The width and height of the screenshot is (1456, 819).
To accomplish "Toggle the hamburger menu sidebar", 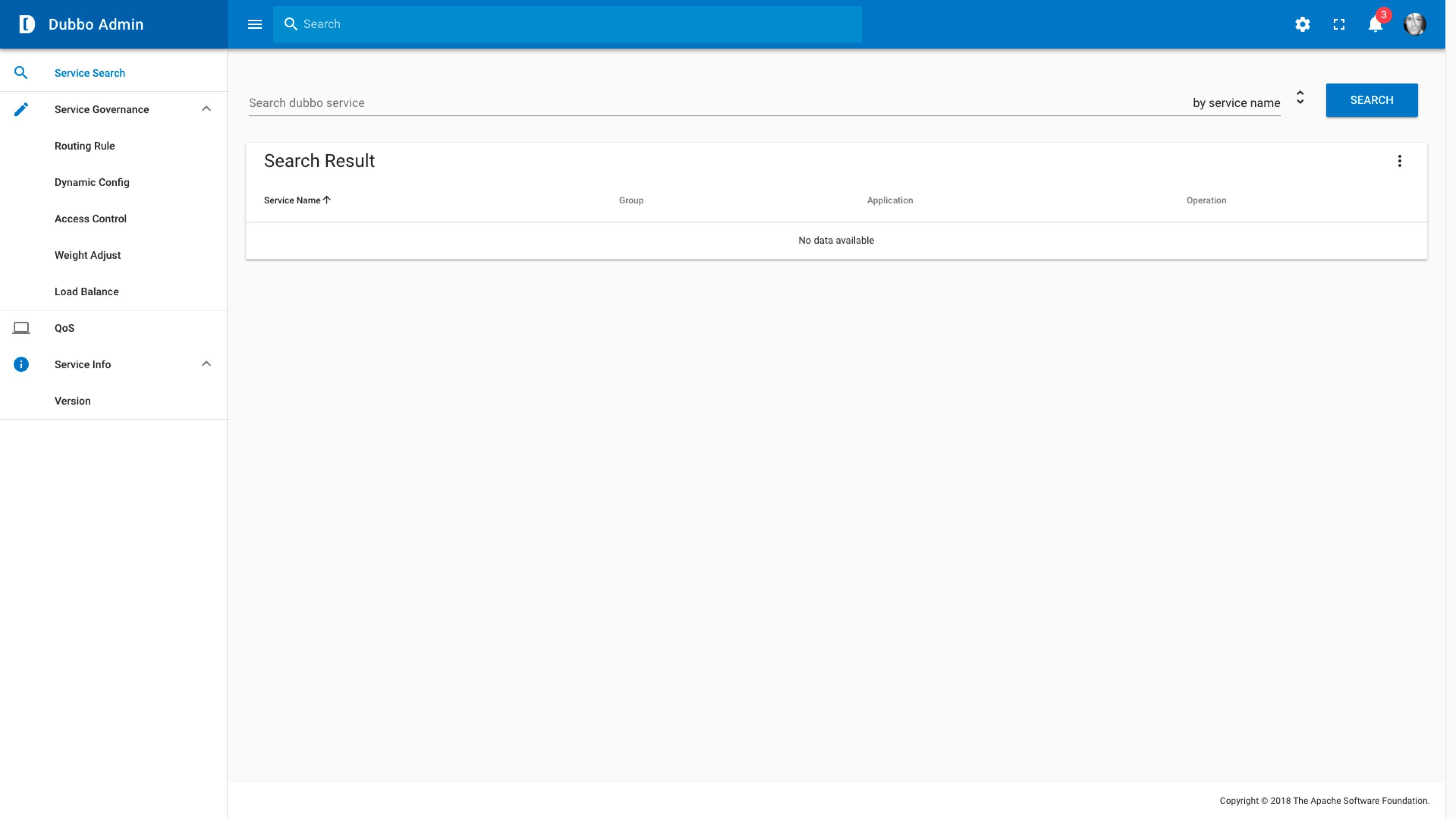I will [x=255, y=24].
